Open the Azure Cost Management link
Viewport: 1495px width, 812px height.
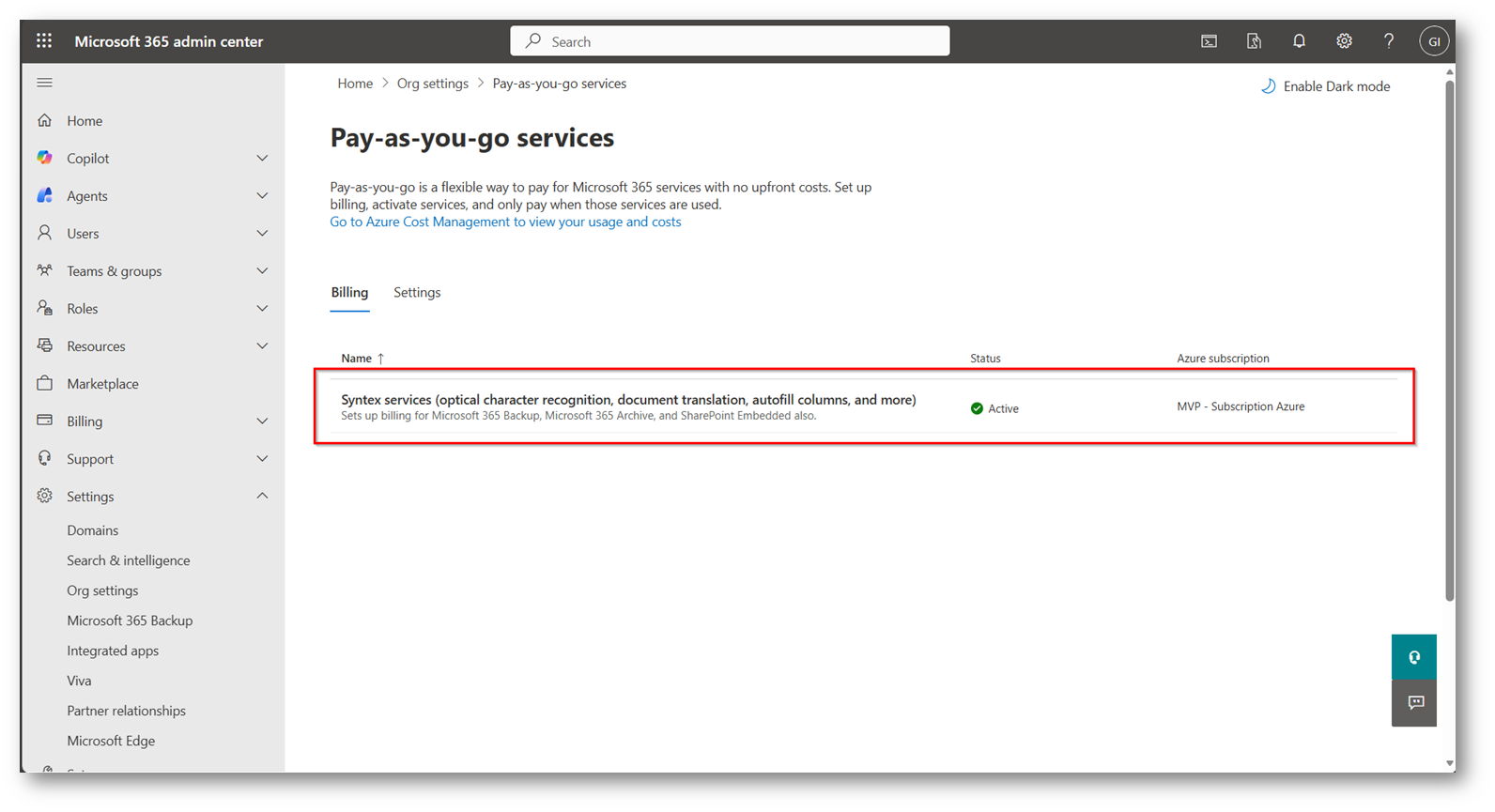505,222
